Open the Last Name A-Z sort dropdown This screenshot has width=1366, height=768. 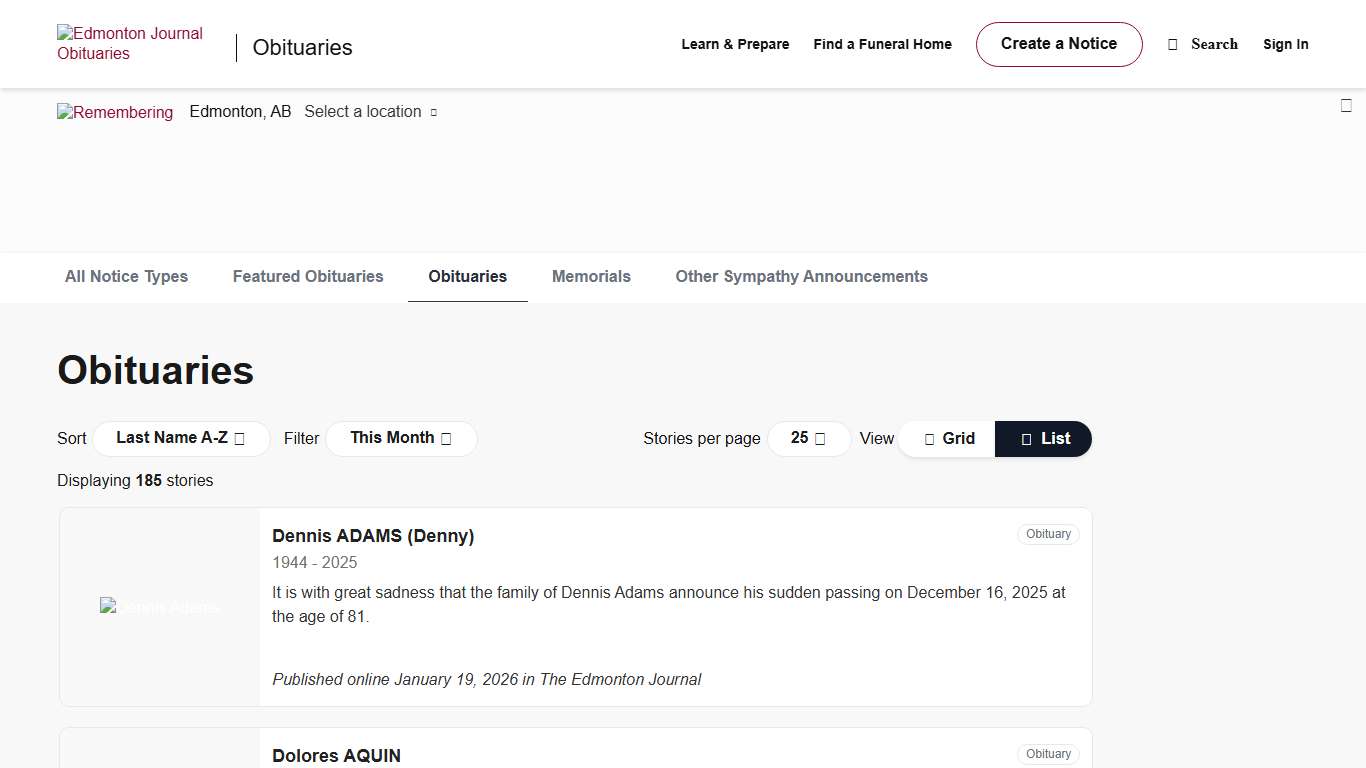(181, 438)
